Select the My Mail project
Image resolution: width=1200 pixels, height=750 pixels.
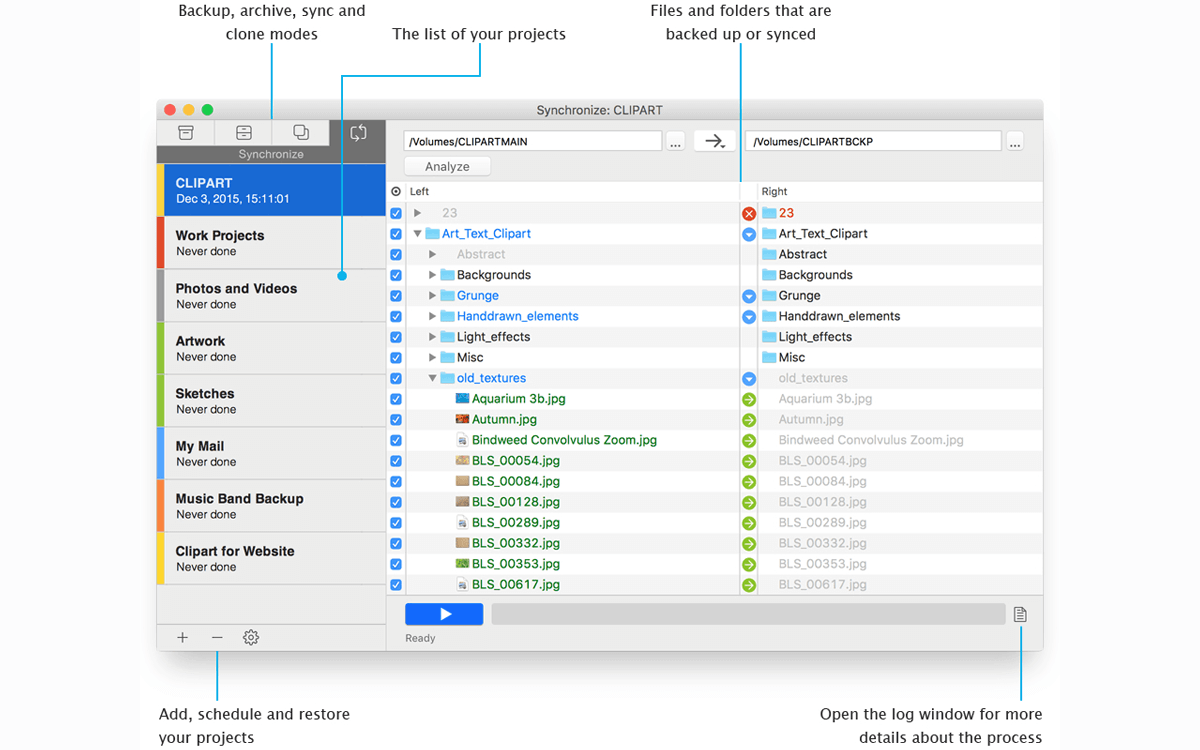coord(272,453)
